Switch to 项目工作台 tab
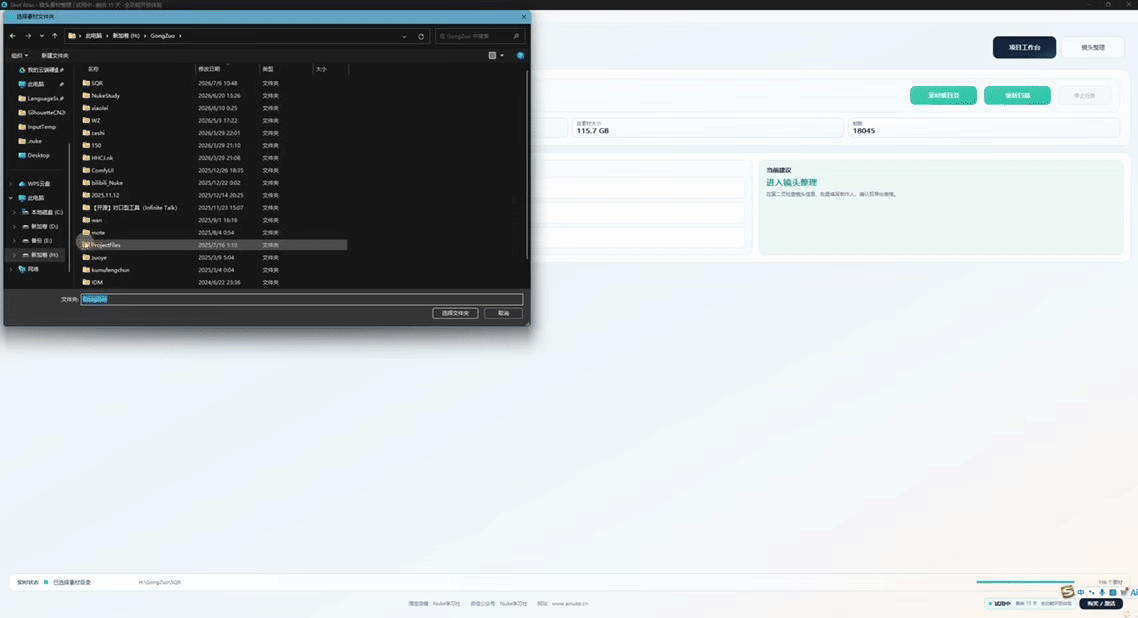 1024,47
